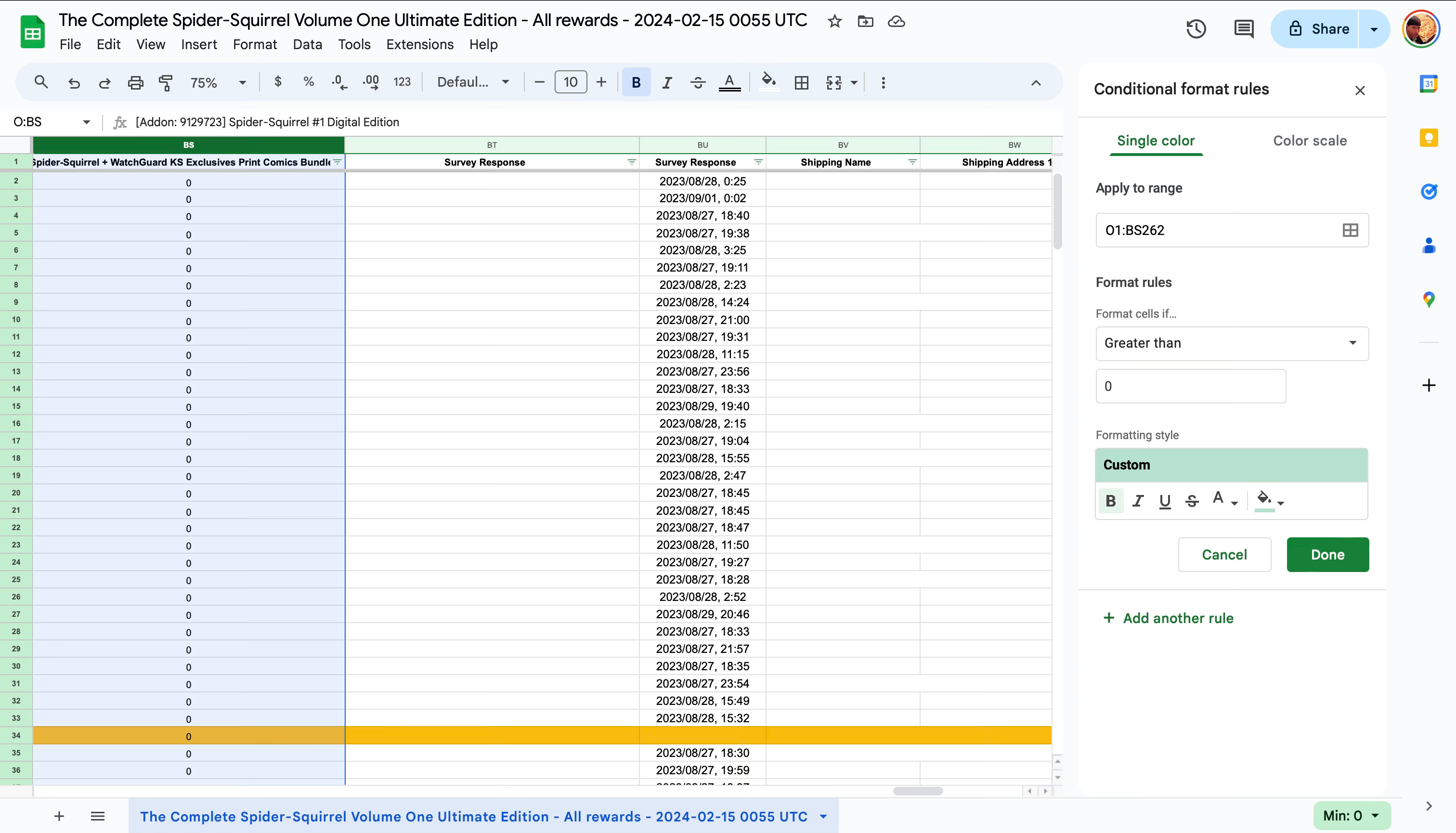Screen dimensions: 1456x833
Task: Toggle strikethrough in the main toolbar
Action: click(x=697, y=82)
